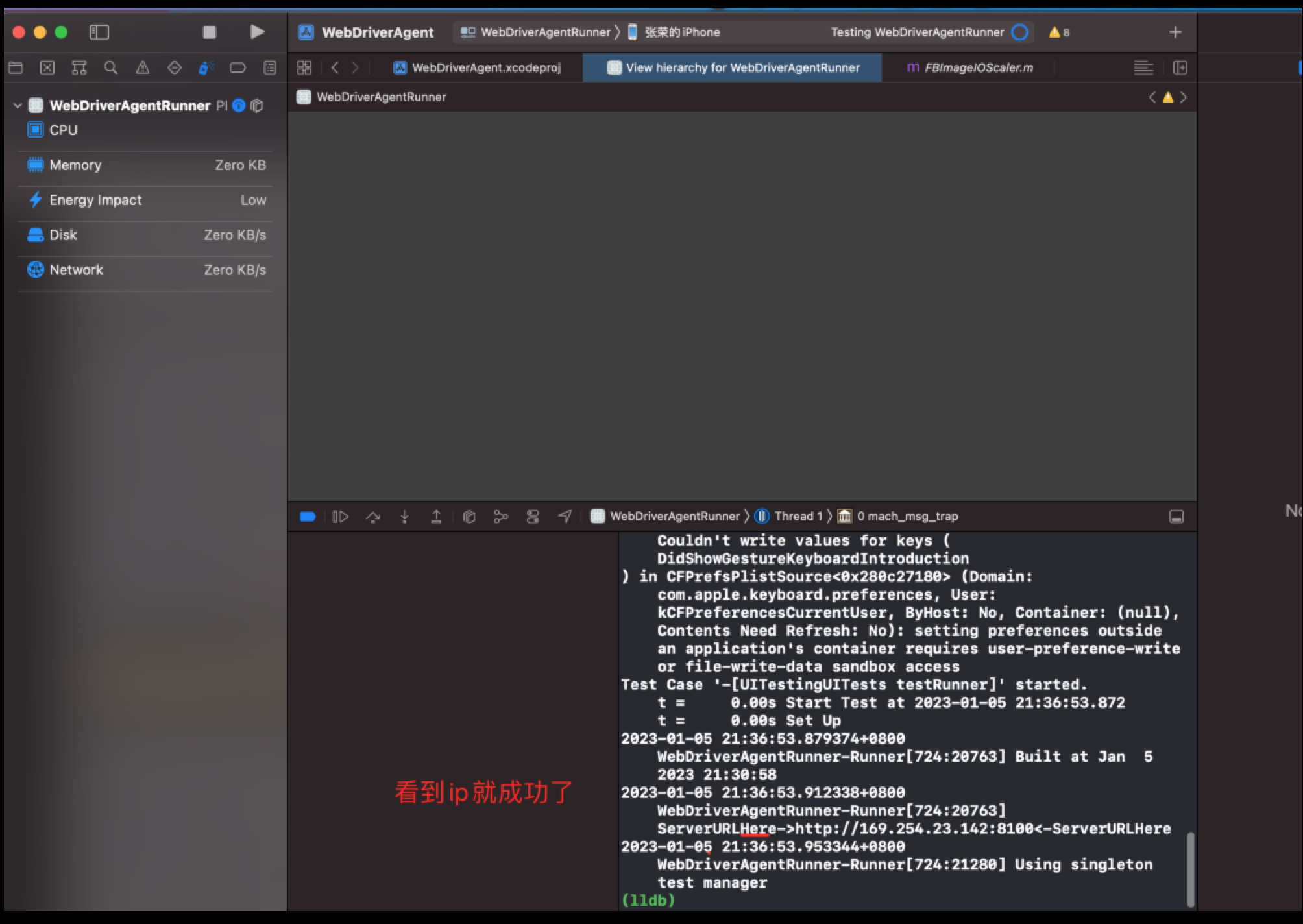Step over the current line
Screen dimensions: 1303x924
point(372,517)
